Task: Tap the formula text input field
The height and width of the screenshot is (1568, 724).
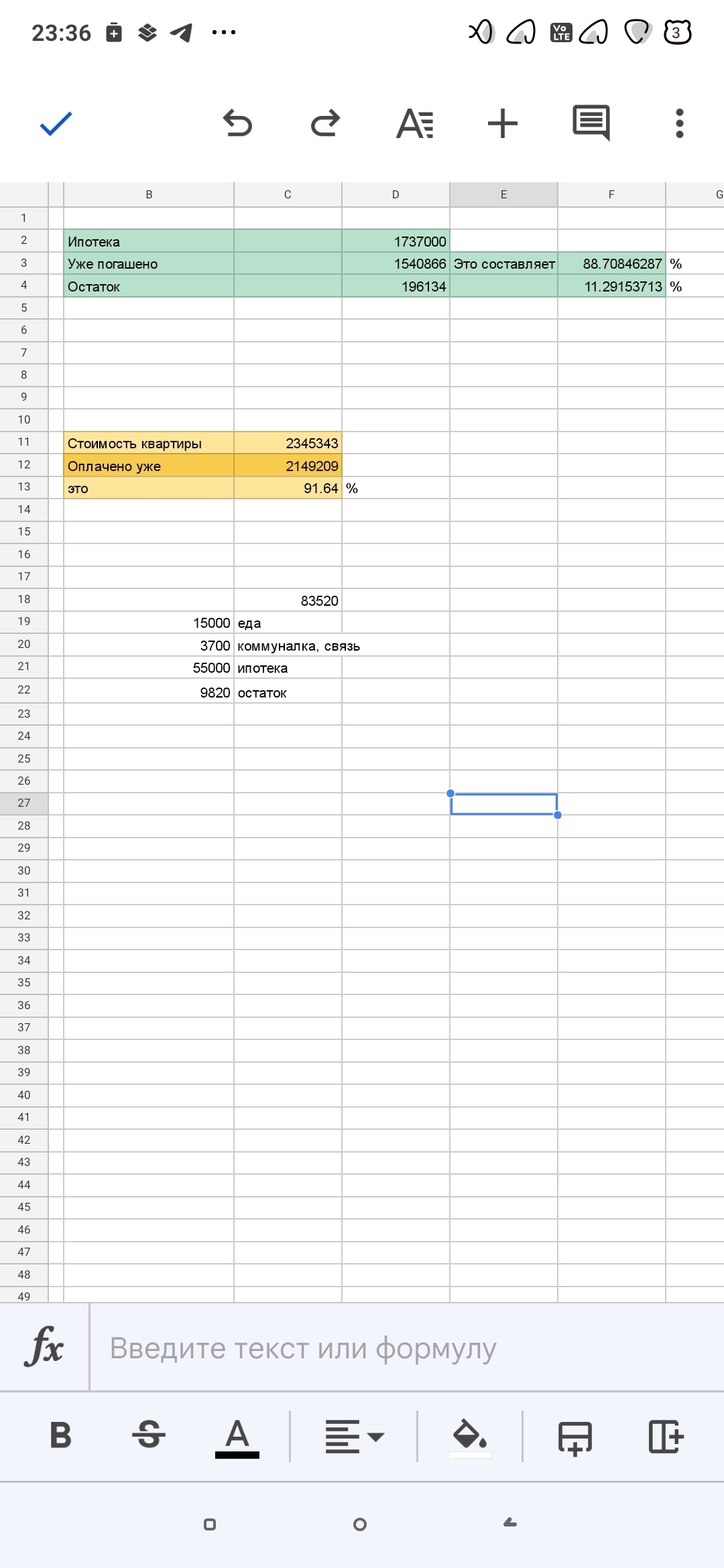Action: [x=402, y=1348]
